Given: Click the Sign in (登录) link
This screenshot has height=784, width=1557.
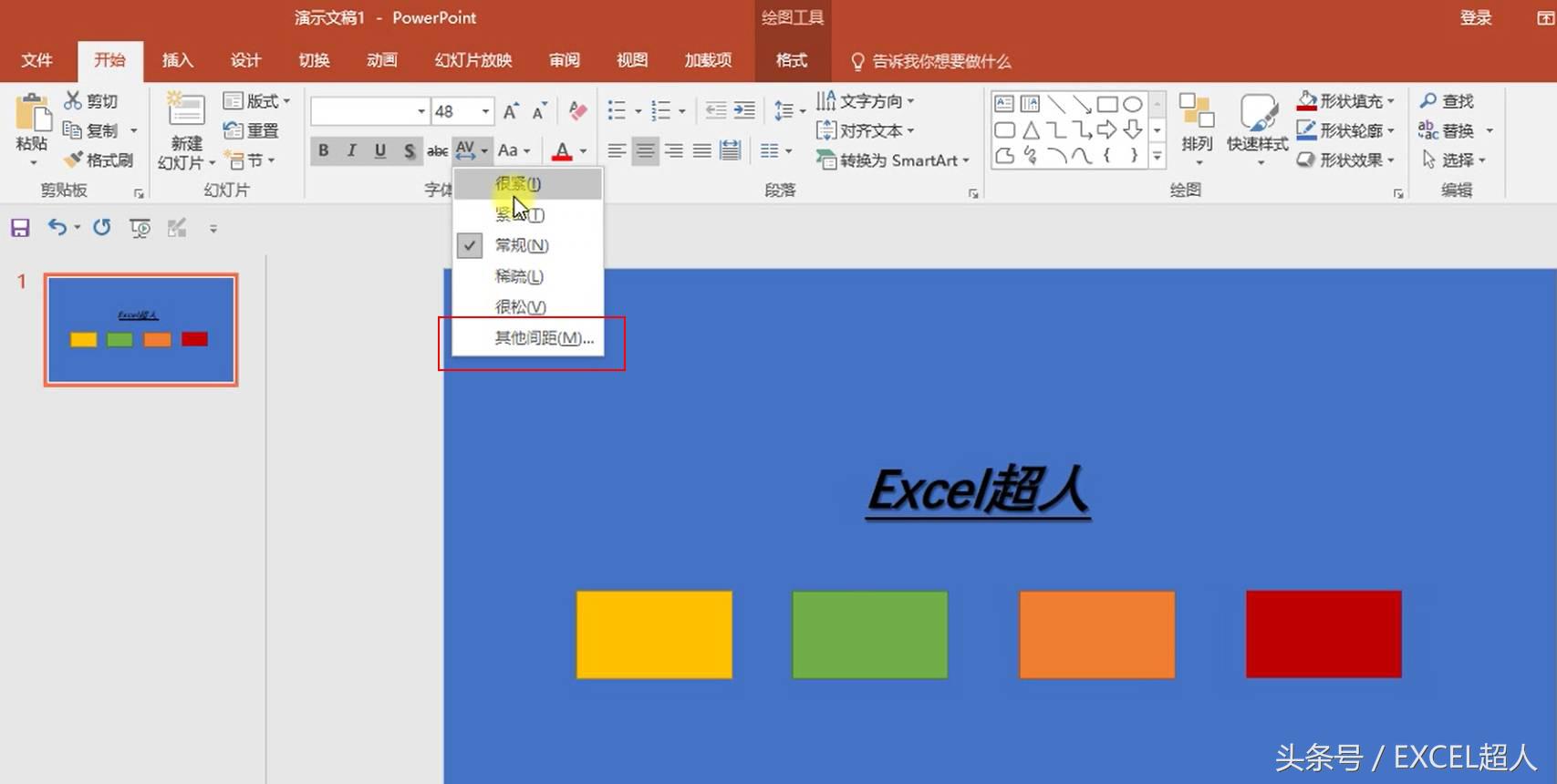Looking at the screenshot, I should [1475, 17].
